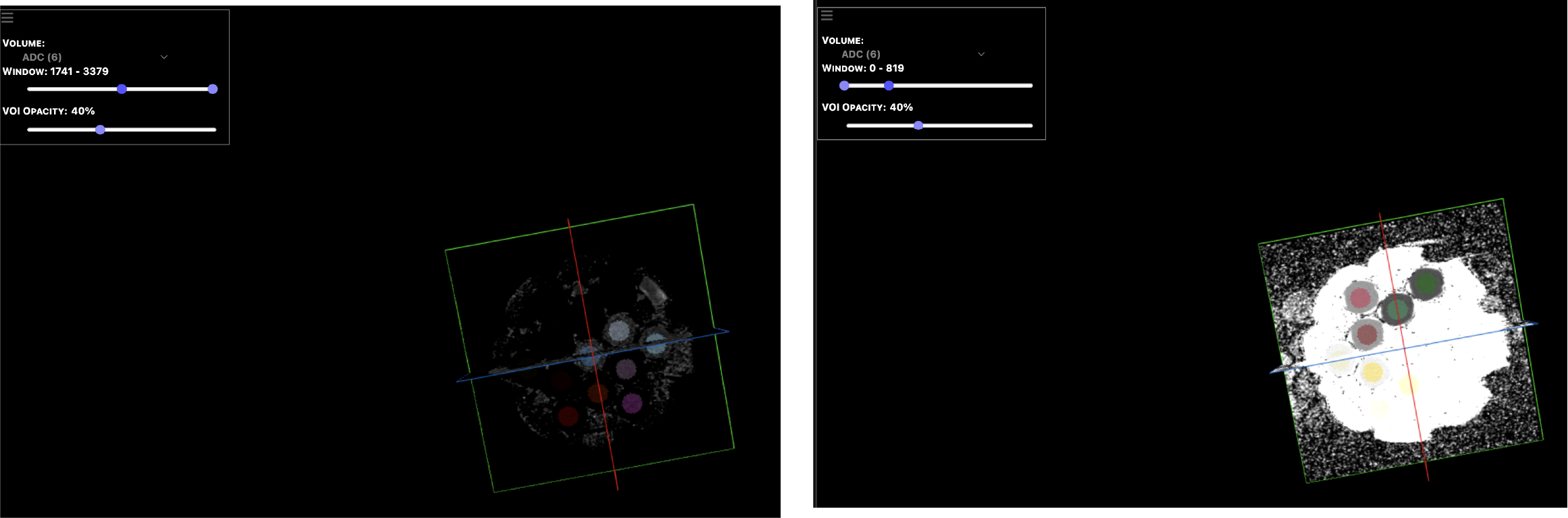The width and height of the screenshot is (1568, 518).
Task: Select the dark green VOI at the top of the right image
Action: (1426, 283)
